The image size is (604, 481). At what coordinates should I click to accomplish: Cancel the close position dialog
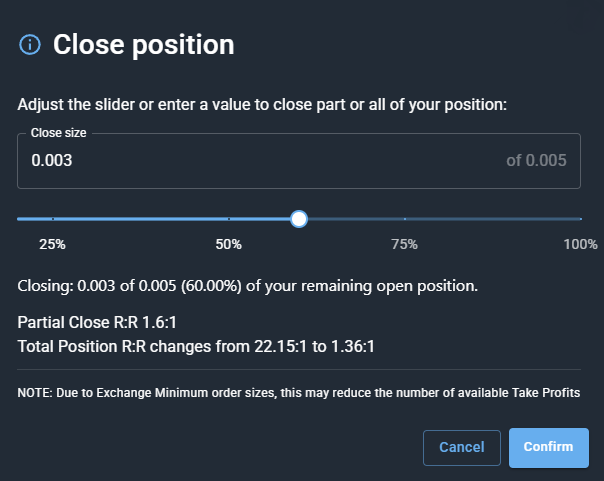pos(462,448)
